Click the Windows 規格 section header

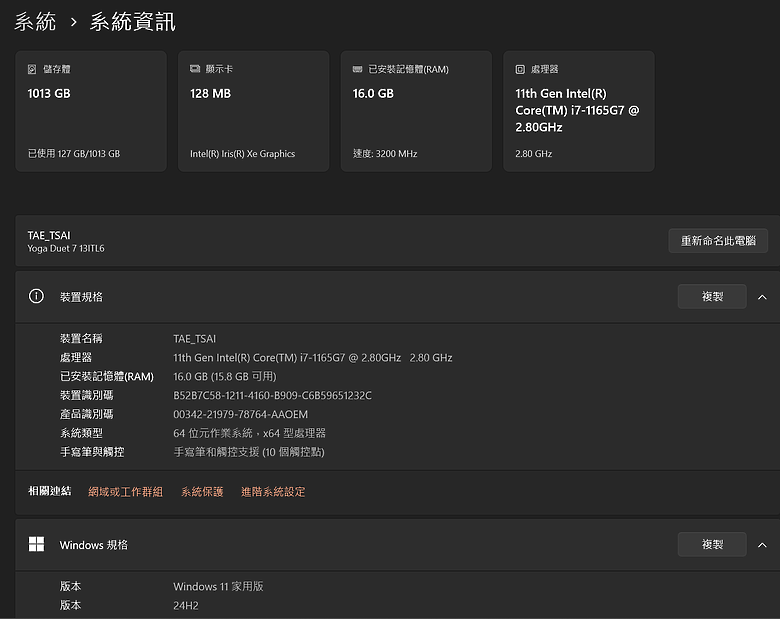tap(398, 545)
